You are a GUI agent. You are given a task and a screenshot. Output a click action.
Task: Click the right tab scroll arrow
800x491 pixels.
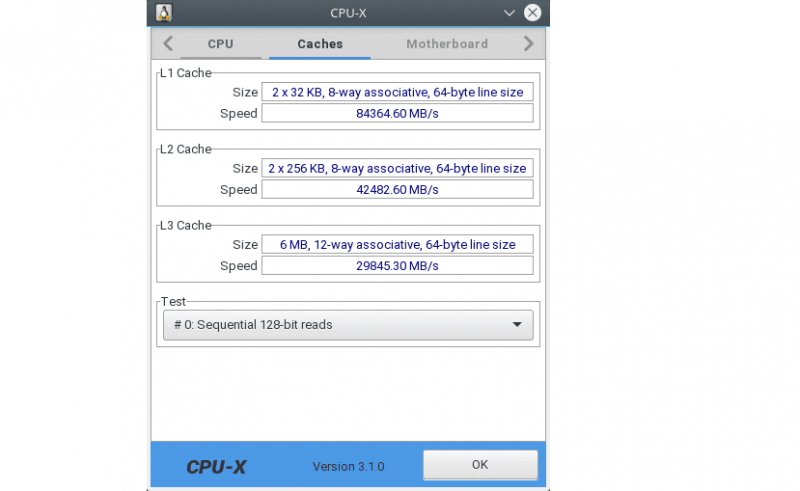coord(529,44)
